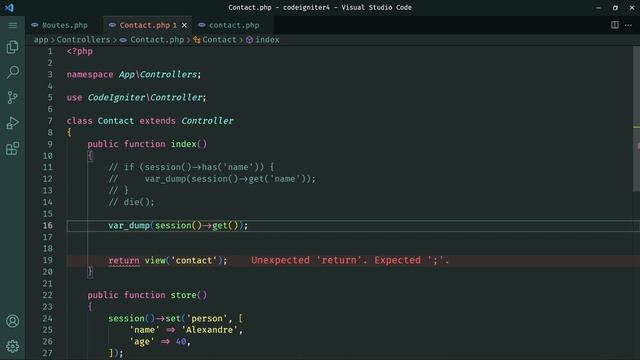This screenshot has height=360, width=640.
Task: Click the '<?php' opening tag on line 1
Action: pyautogui.click(x=80, y=51)
